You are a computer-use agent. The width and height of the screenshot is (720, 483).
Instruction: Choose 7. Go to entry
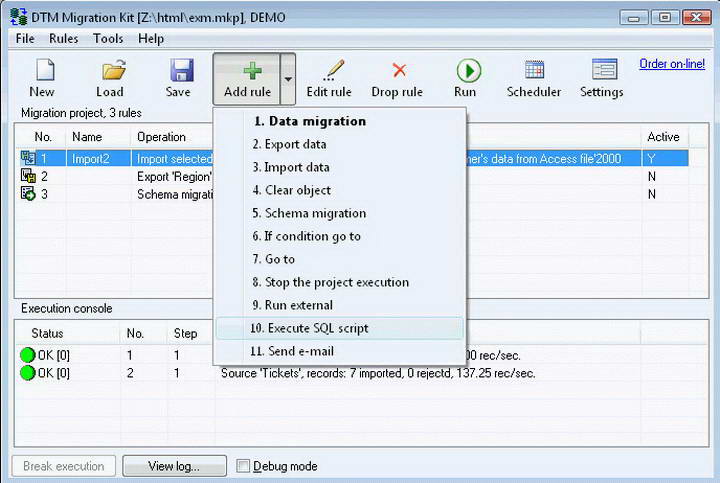(340, 259)
